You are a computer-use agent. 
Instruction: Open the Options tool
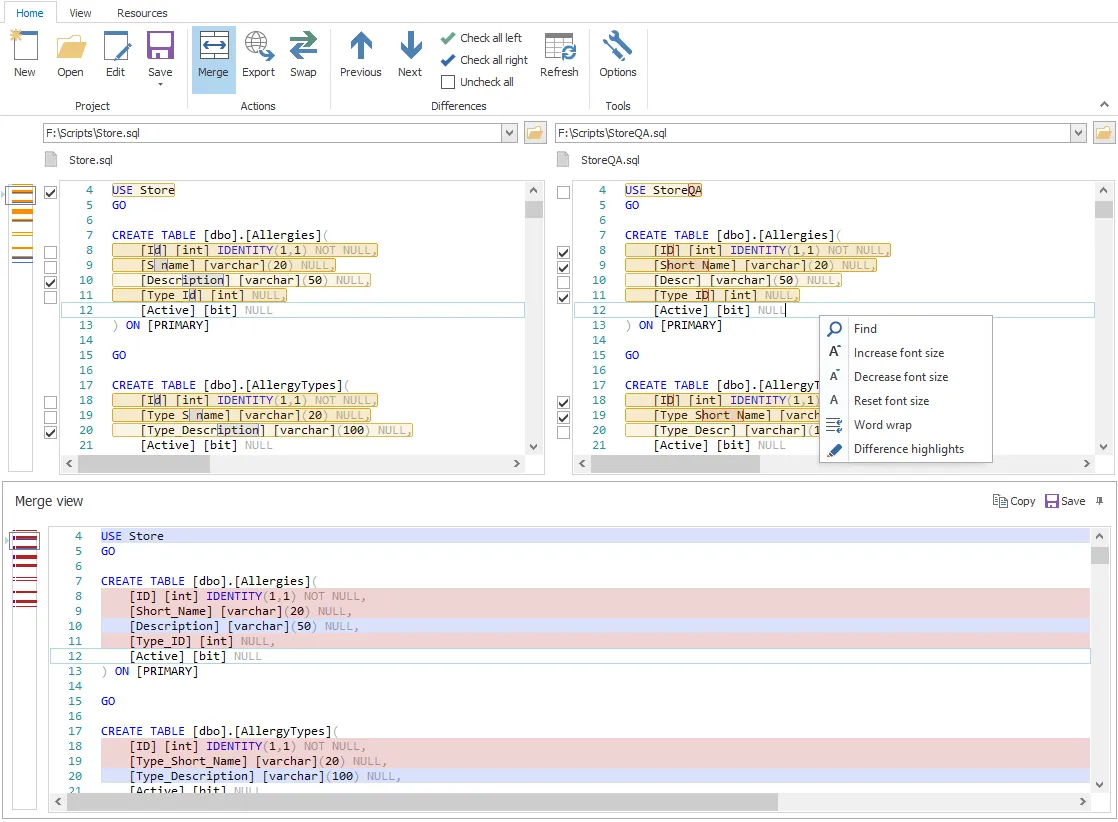pyautogui.click(x=617, y=55)
